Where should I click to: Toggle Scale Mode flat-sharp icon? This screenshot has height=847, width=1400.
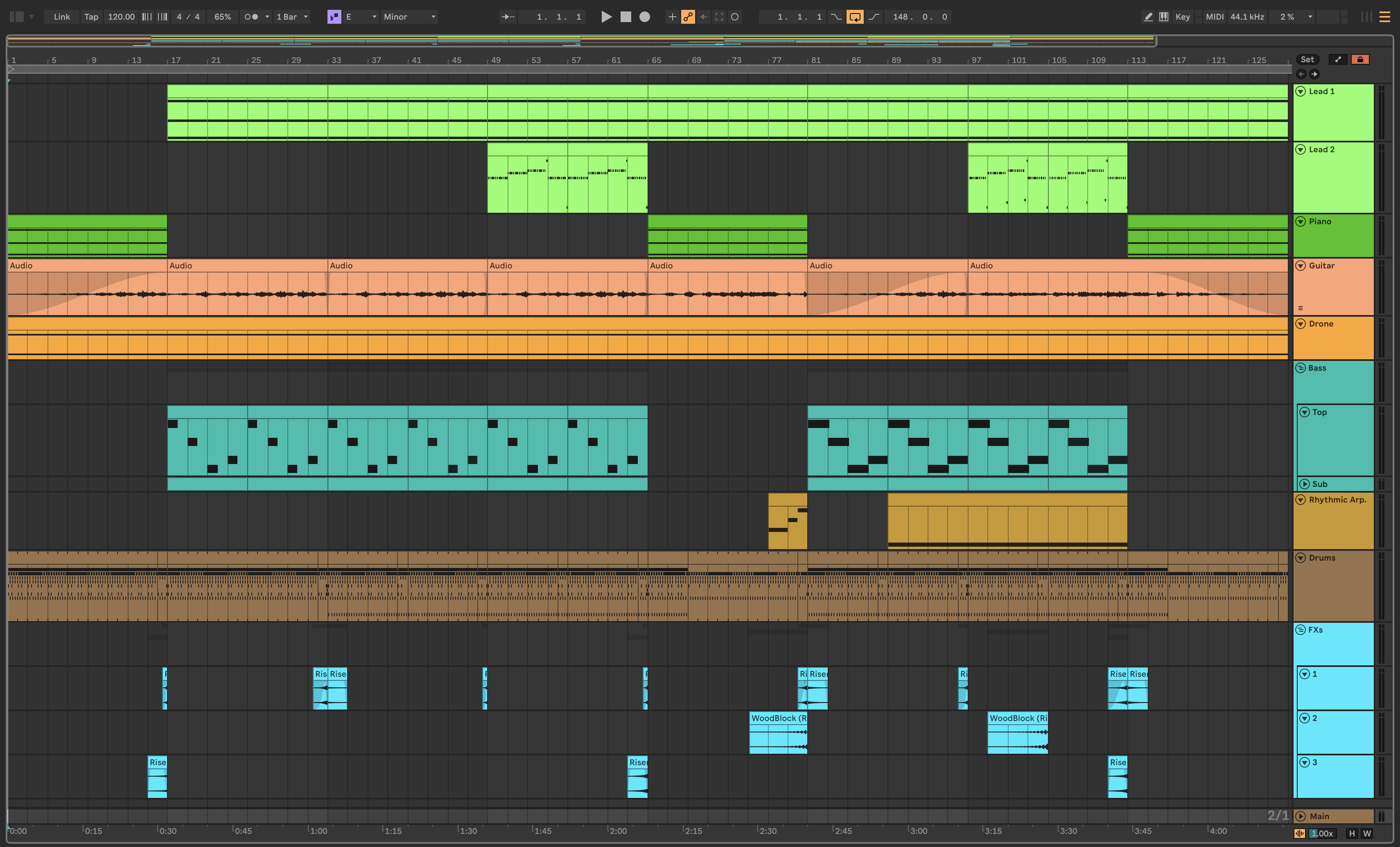click(334, 17)
